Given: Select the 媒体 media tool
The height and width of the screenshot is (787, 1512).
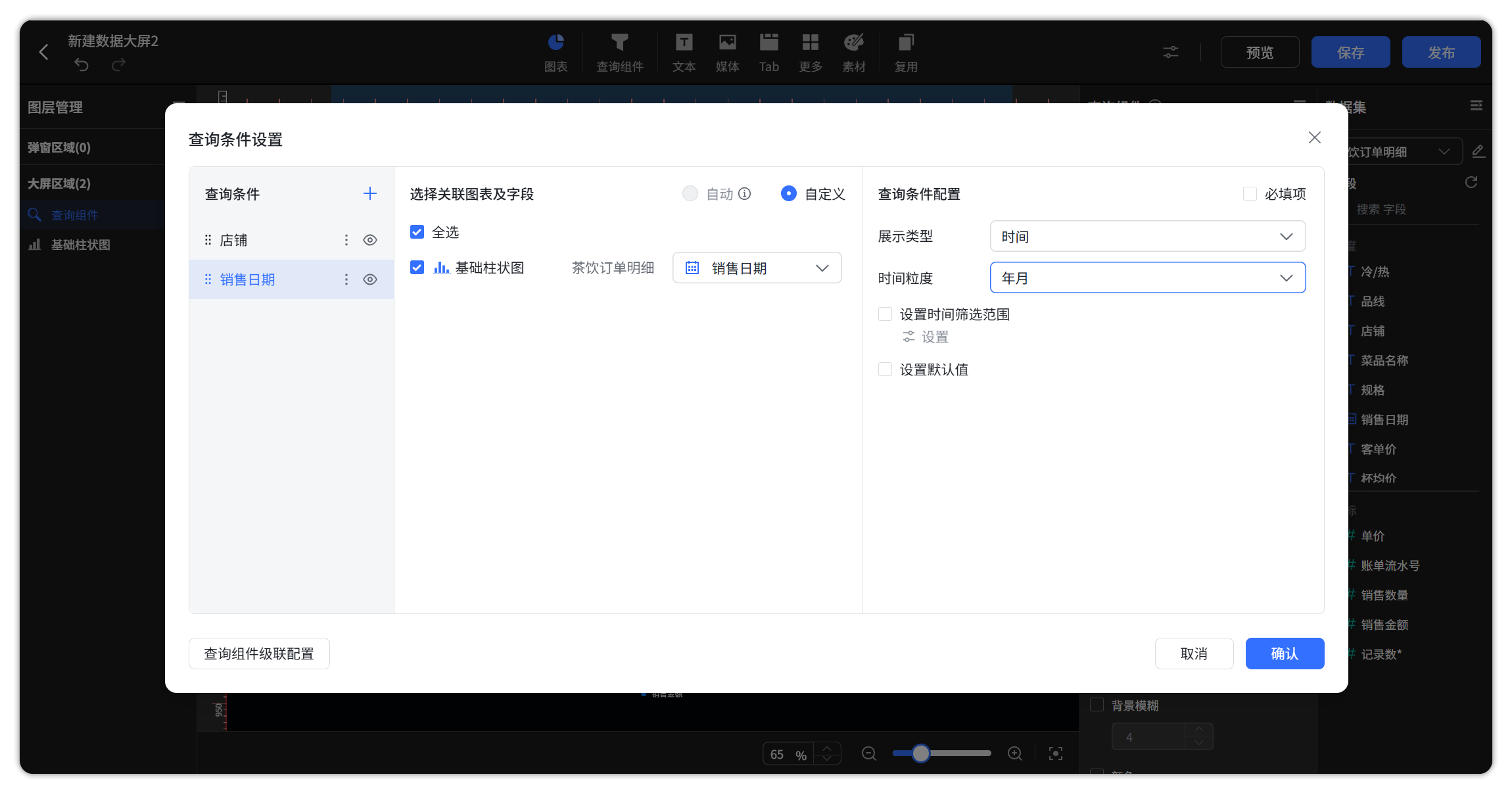Looking at the screenshot, I should (x=727, y=53).
